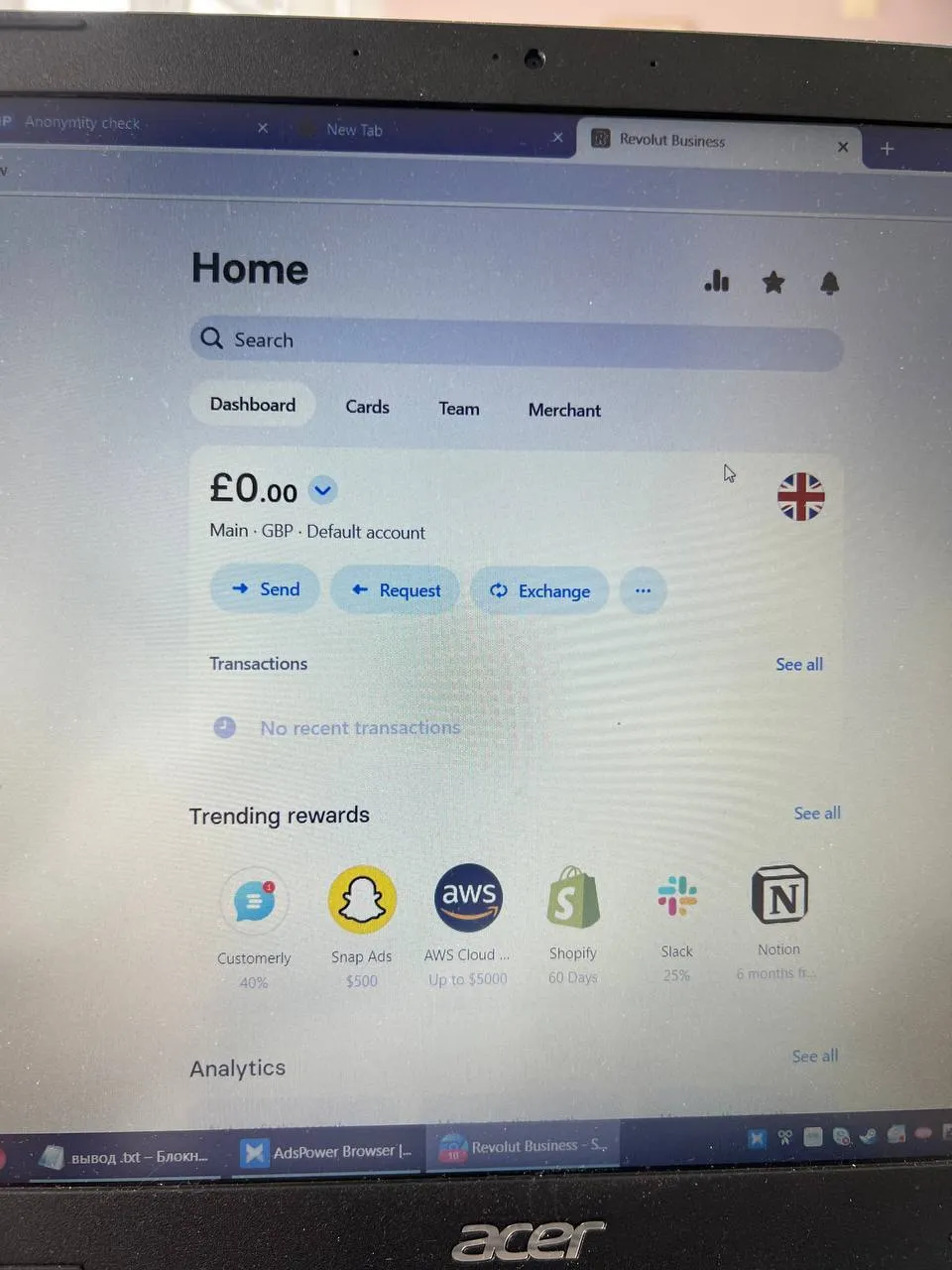Select the Shopify reward icon
This screenshot has width=952, height=1270.
coord(573,897)
